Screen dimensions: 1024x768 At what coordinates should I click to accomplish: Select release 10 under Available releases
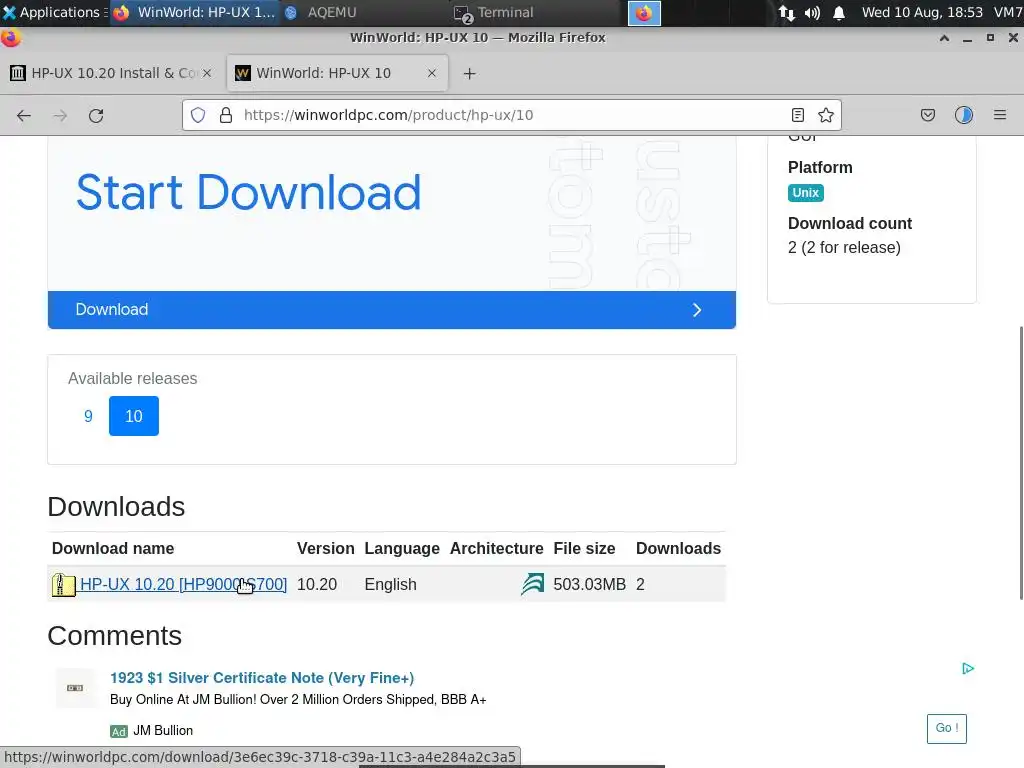(x=134, y=416)
